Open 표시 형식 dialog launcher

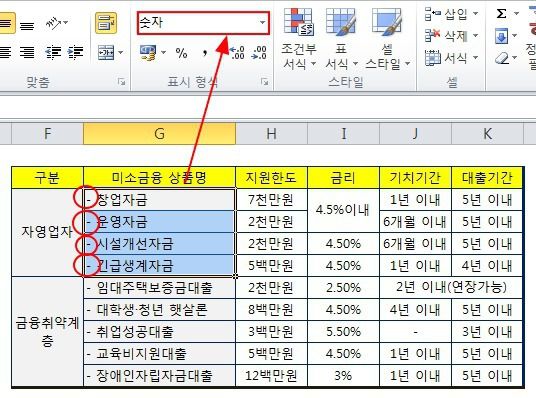[264, 81]
